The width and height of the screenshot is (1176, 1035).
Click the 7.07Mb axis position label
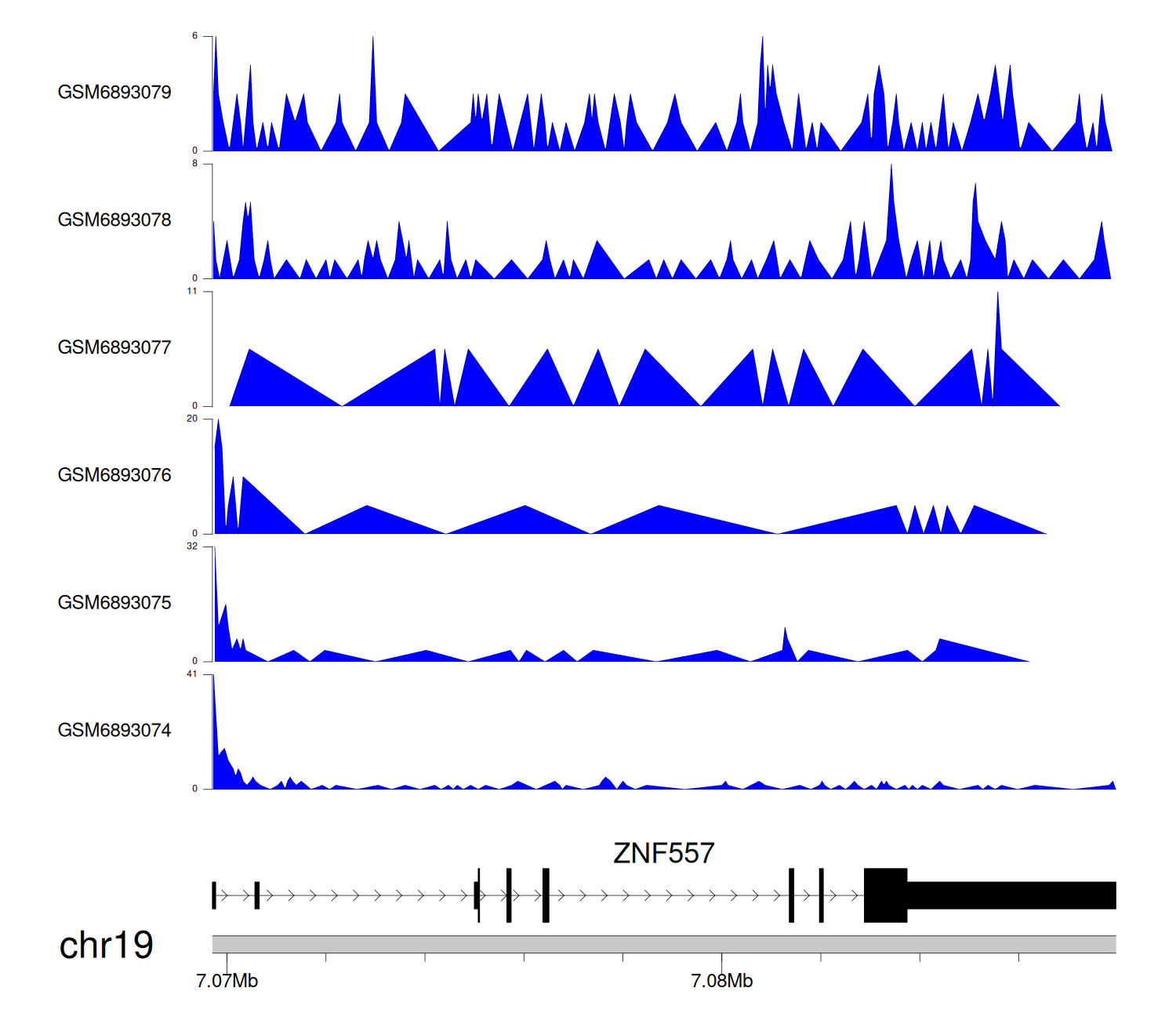pos(227,981)
